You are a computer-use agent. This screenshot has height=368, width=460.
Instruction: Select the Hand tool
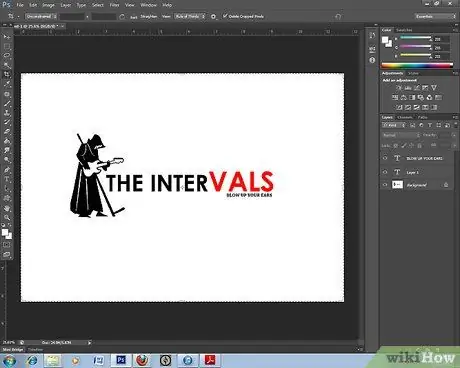[x=7, y=208]
